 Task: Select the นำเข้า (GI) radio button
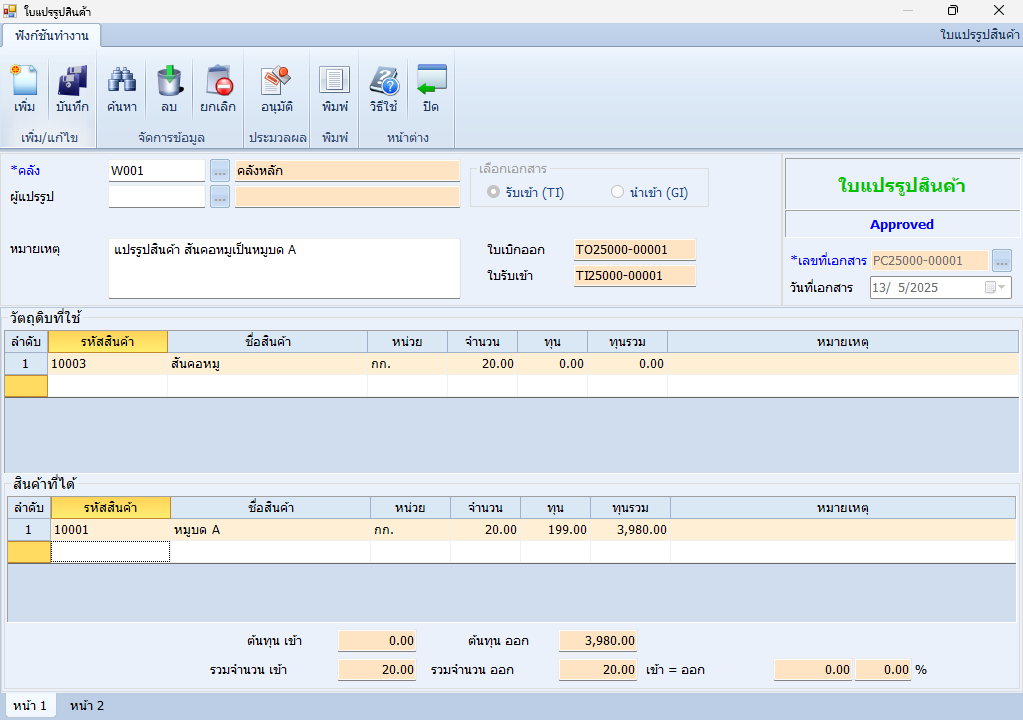(x=617, y=192)
